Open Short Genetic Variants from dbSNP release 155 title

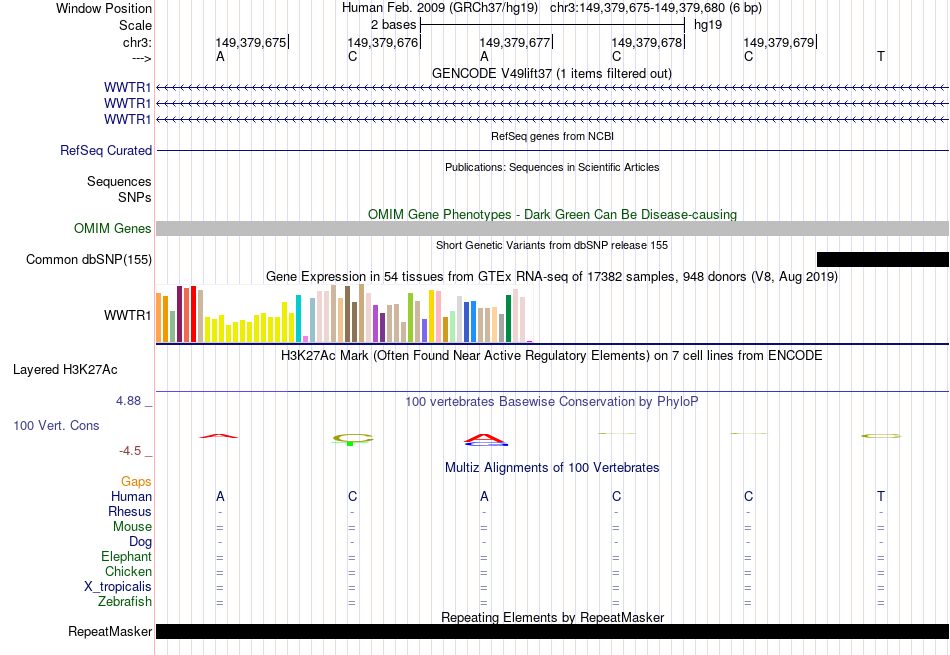(552, 245)
